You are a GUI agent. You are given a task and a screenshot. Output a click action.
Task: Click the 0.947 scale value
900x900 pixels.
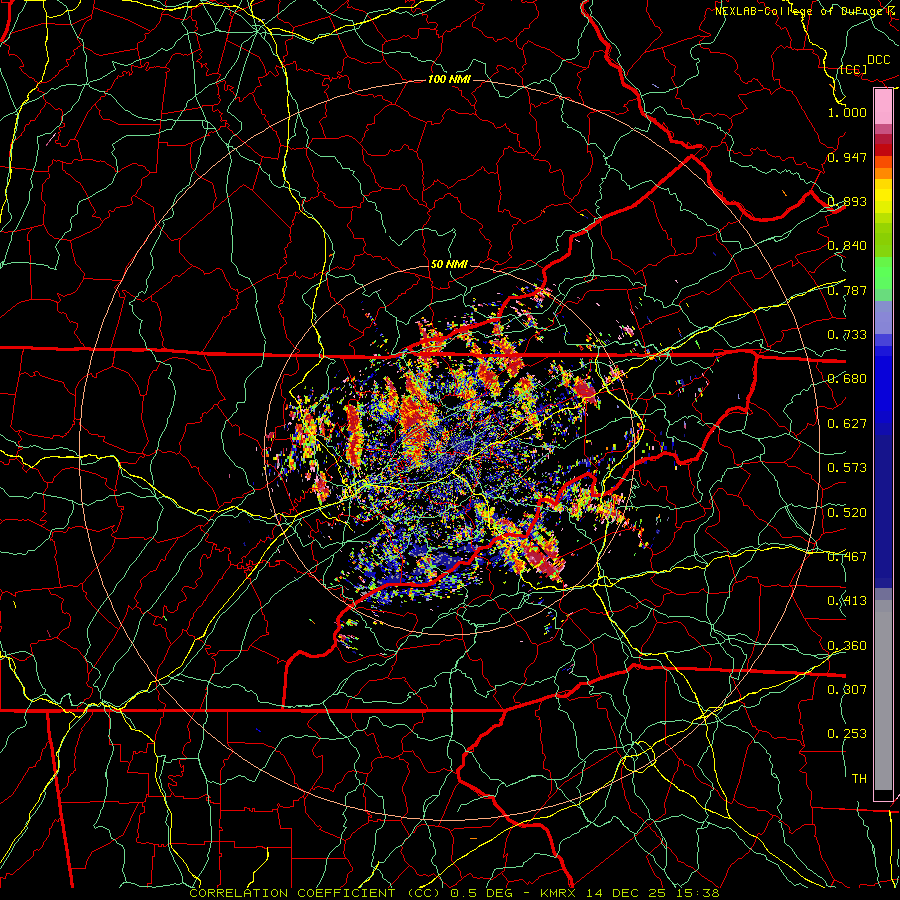pyautogui.click(x=847, y=157)
